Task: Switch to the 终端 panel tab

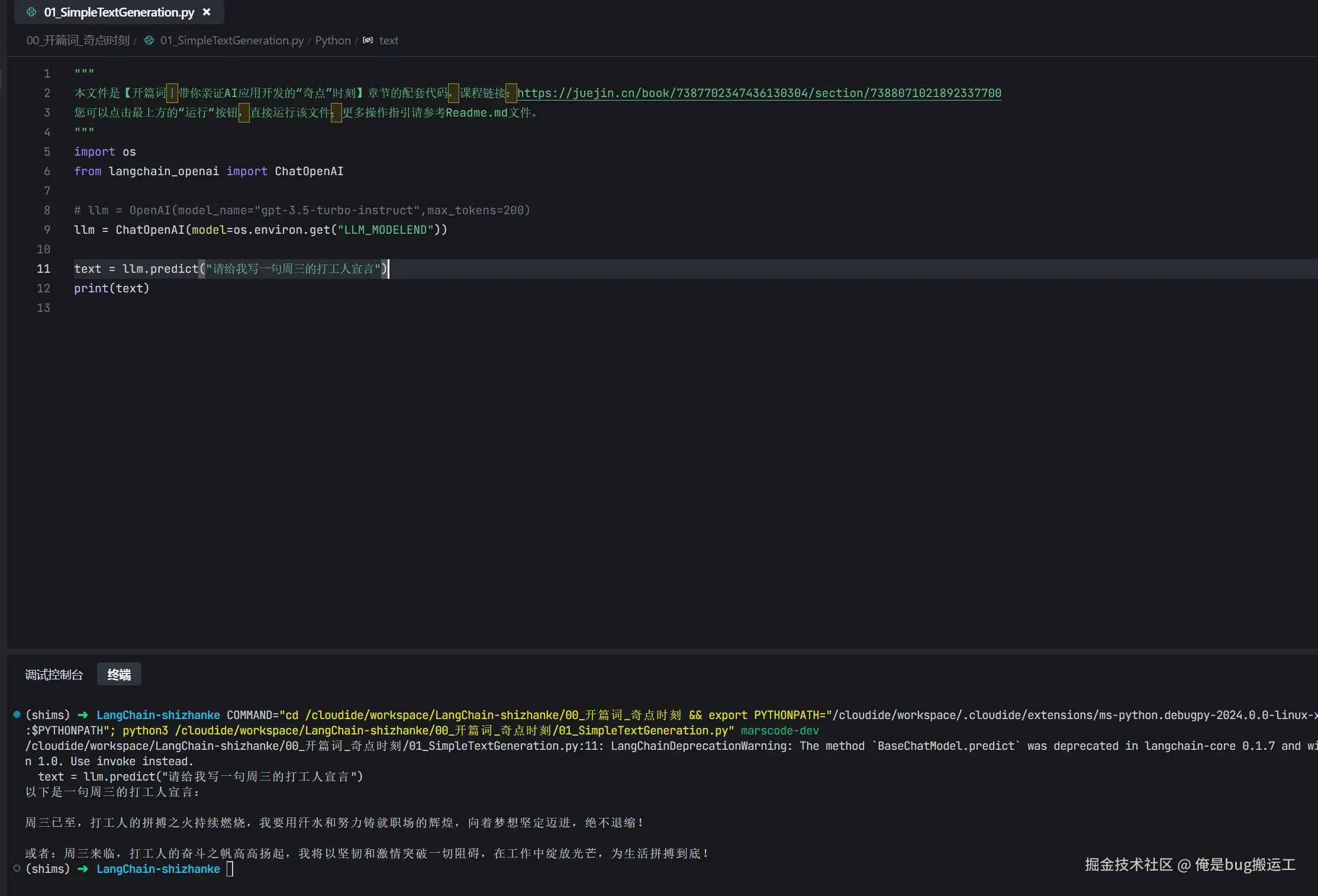Action: click(x=119, y=675)
